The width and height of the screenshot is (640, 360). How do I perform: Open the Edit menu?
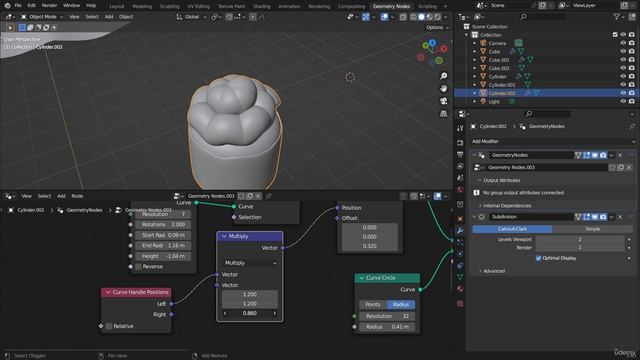pyautogui.click(x=31, y=6)
